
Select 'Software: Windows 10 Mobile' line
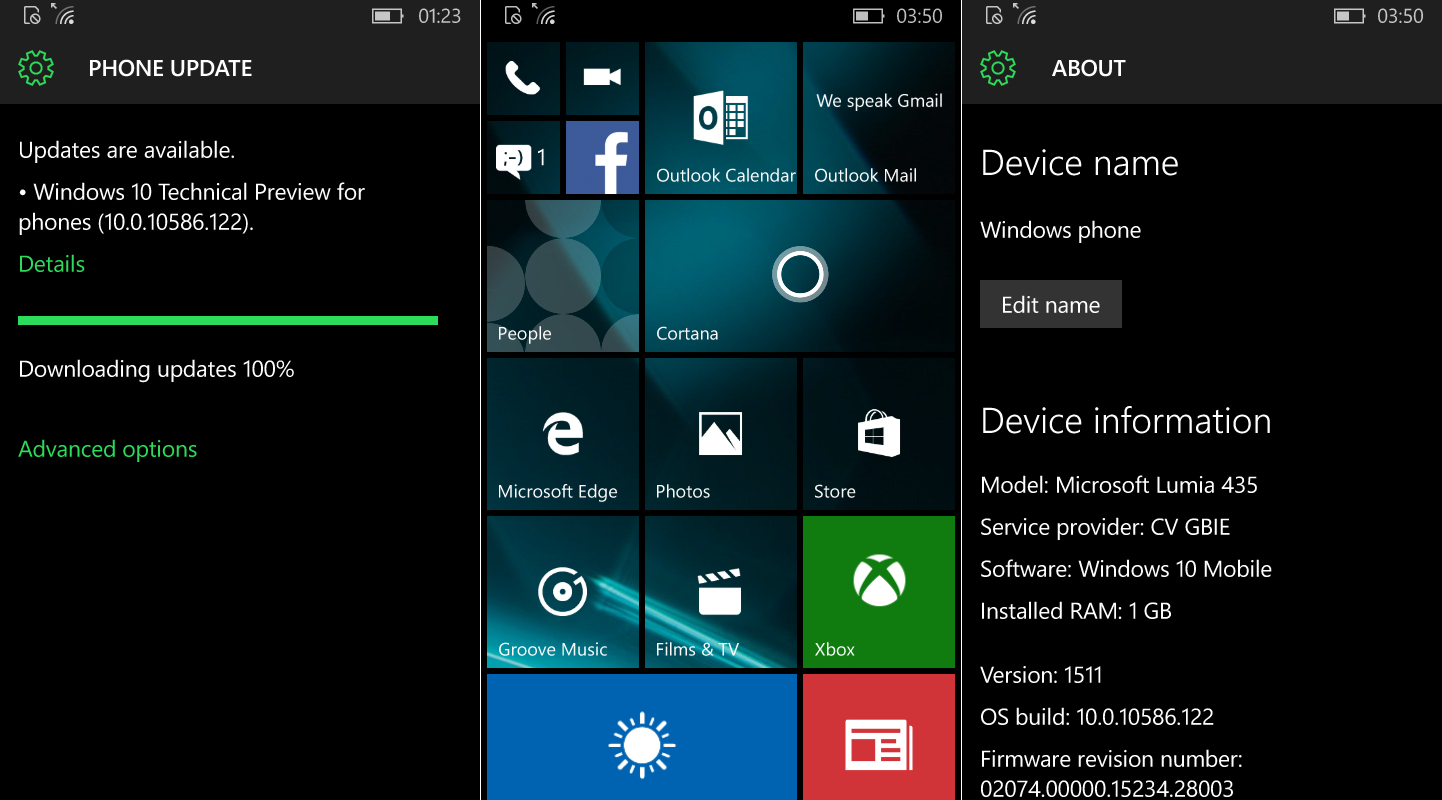pos(1126,569)
